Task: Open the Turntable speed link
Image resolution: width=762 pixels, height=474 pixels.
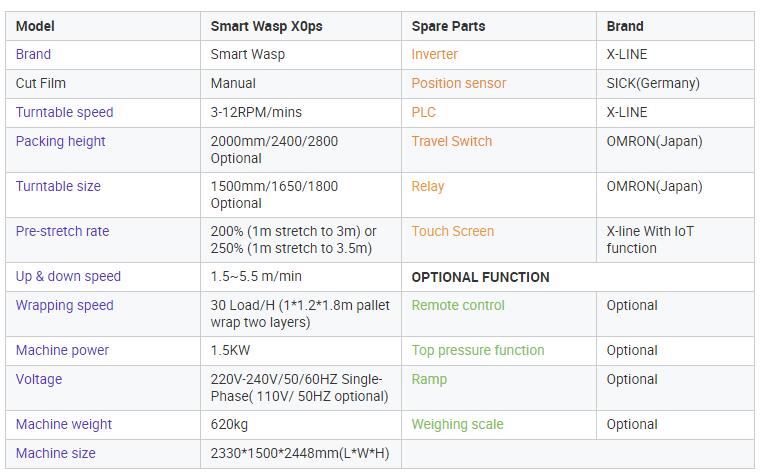Action: pos(64,112)
